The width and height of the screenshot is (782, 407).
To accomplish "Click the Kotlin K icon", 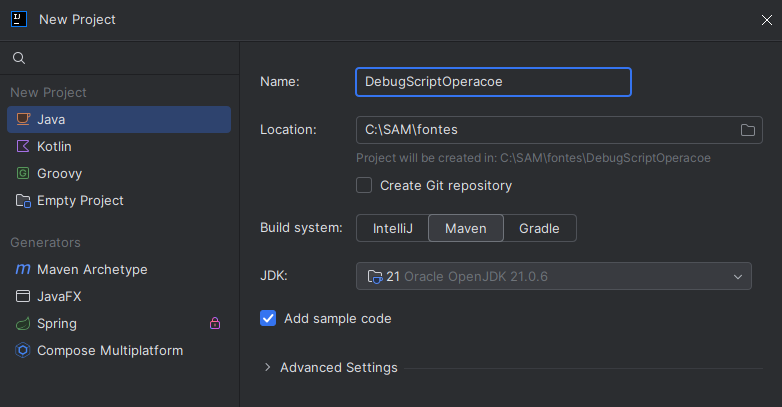I will pyautogui.click(x=23, y=146).
